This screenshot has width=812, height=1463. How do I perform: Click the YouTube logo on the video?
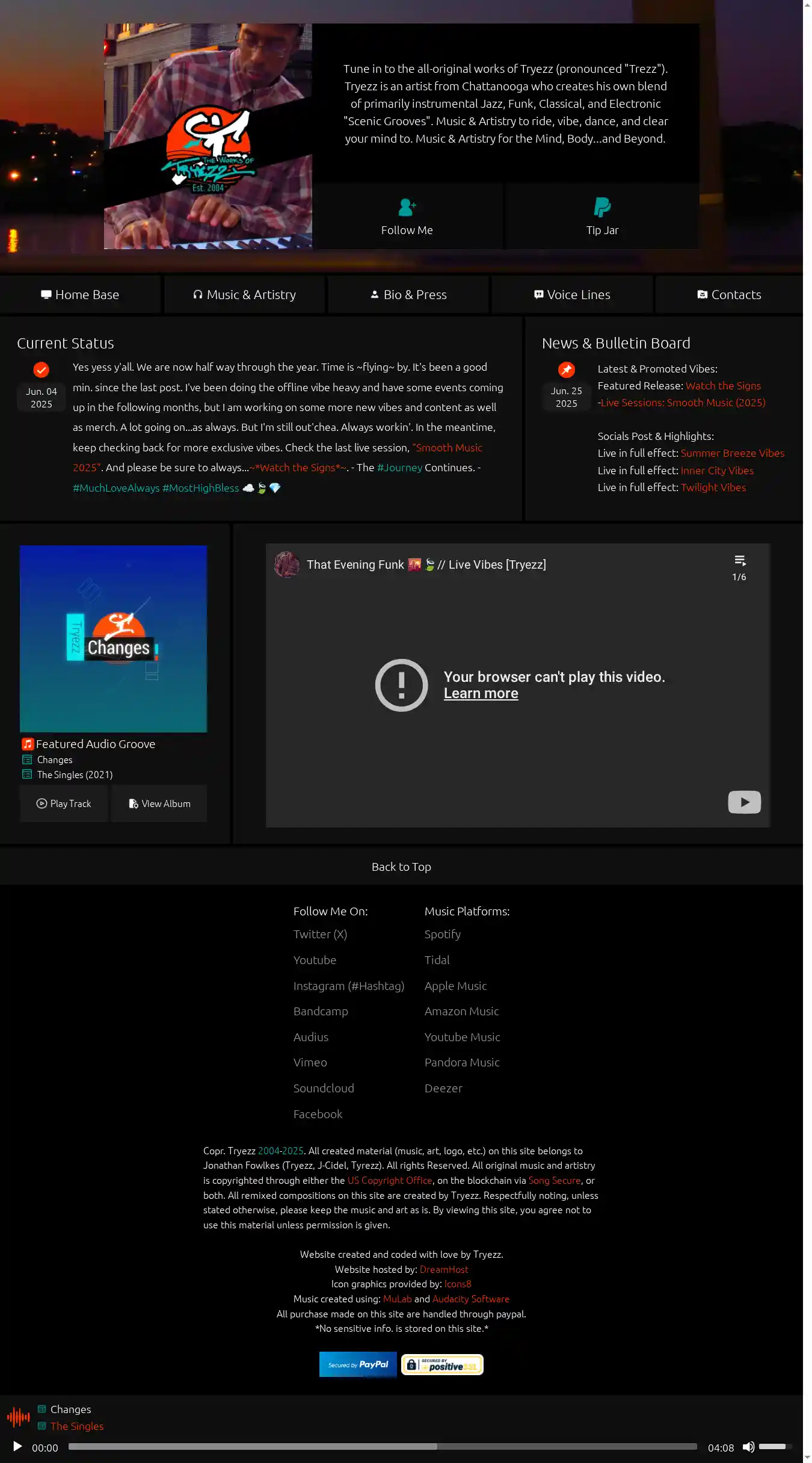[744, 802]
